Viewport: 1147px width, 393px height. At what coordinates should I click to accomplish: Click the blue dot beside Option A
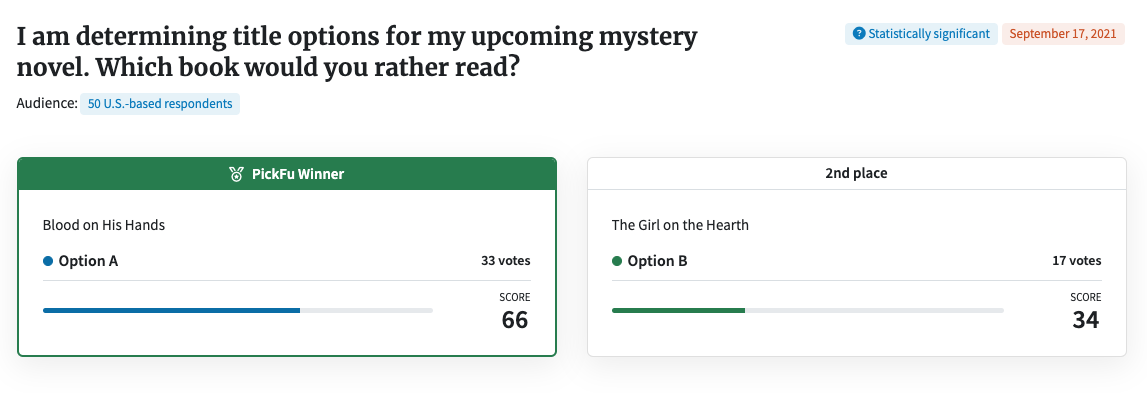[48, 261]
